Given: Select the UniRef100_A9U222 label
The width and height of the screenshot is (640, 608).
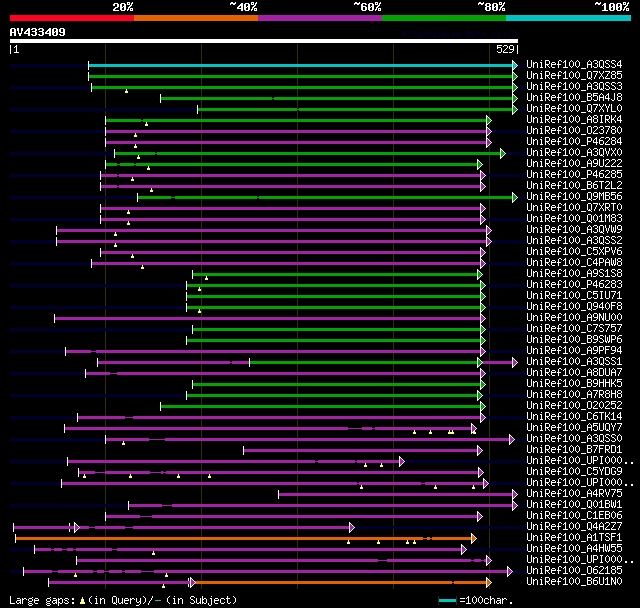Looking at the screenshot, I should click(x=574, y=164).
